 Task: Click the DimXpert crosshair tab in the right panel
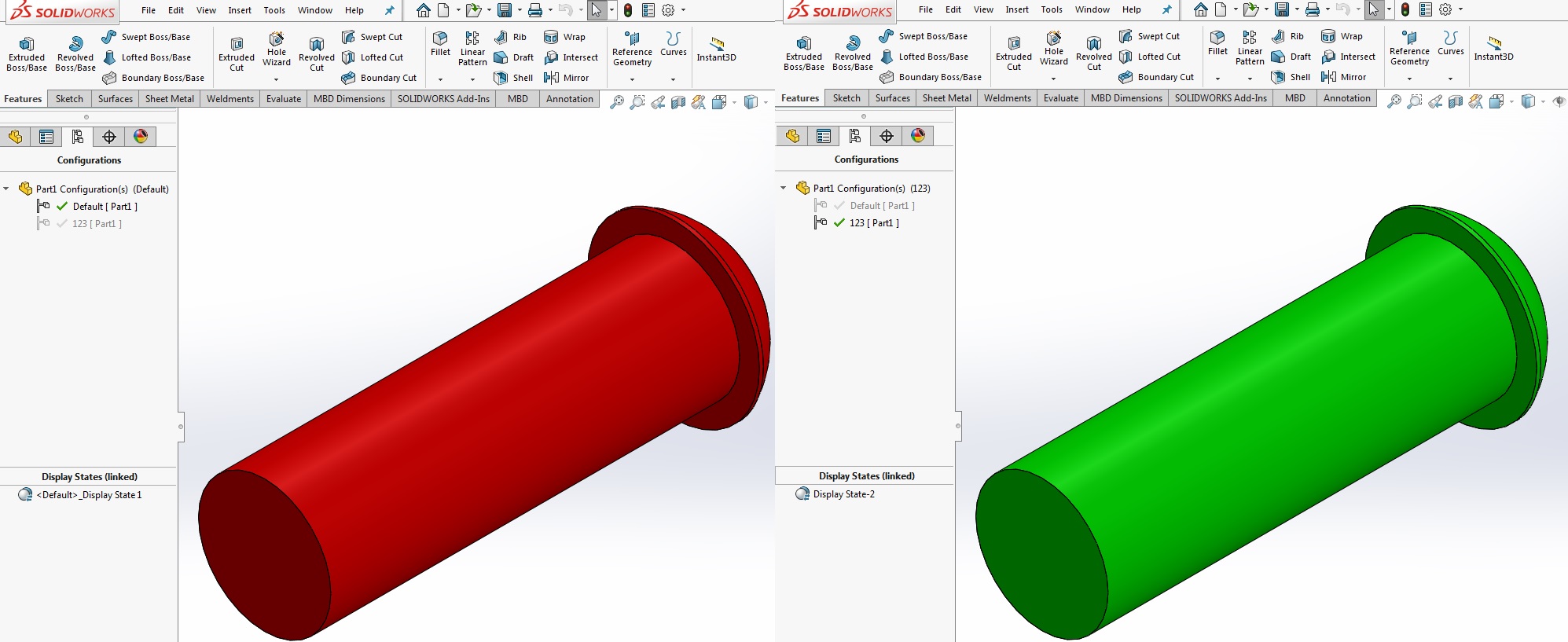pyautogui.click(x=887, y=136)
